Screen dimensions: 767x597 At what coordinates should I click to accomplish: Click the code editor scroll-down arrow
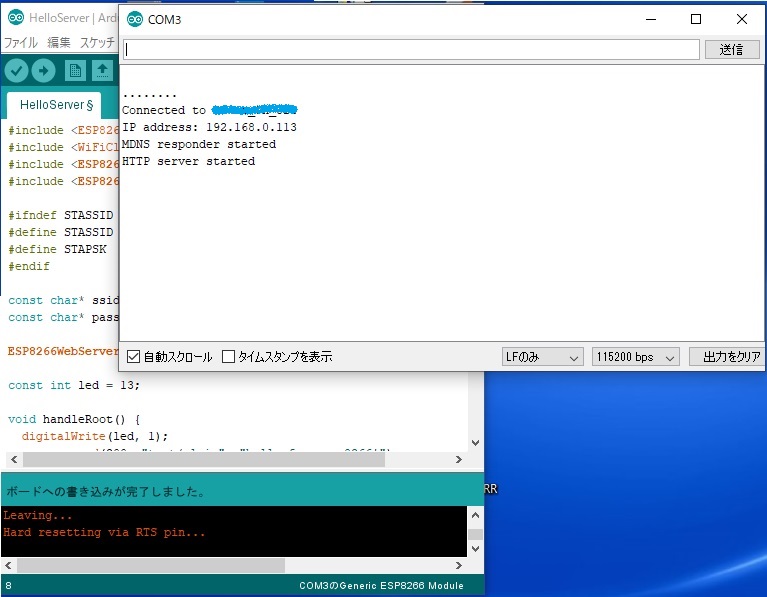(475, 443)
